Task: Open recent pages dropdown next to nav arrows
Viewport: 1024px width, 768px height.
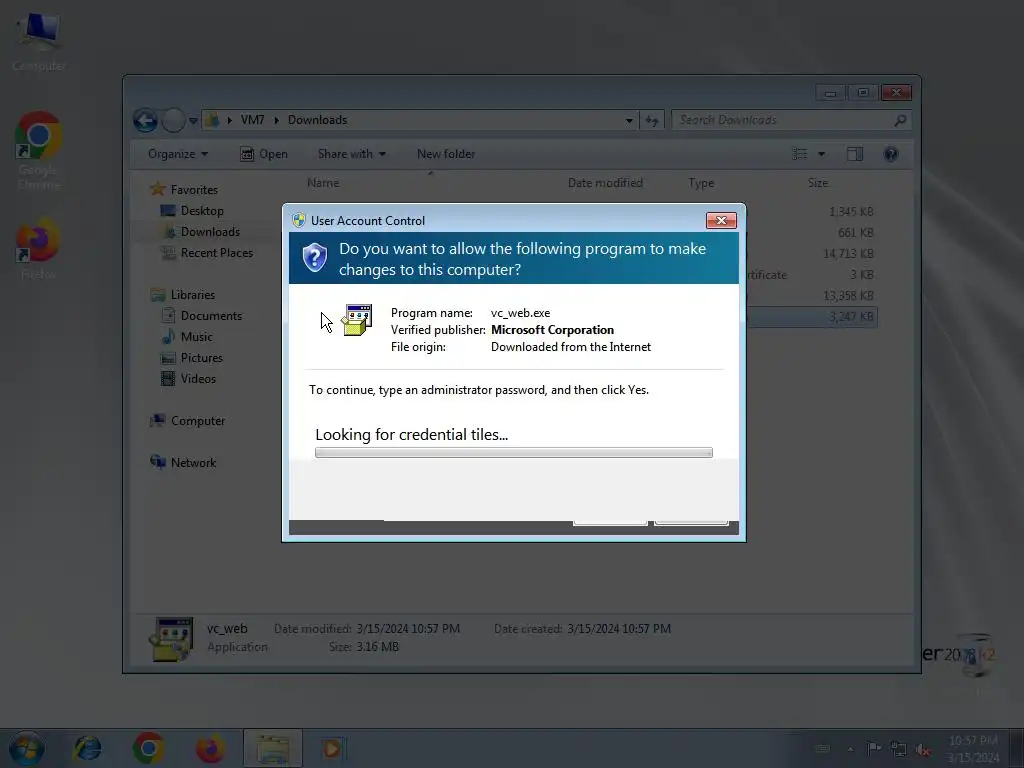Action: coord(193,121)
